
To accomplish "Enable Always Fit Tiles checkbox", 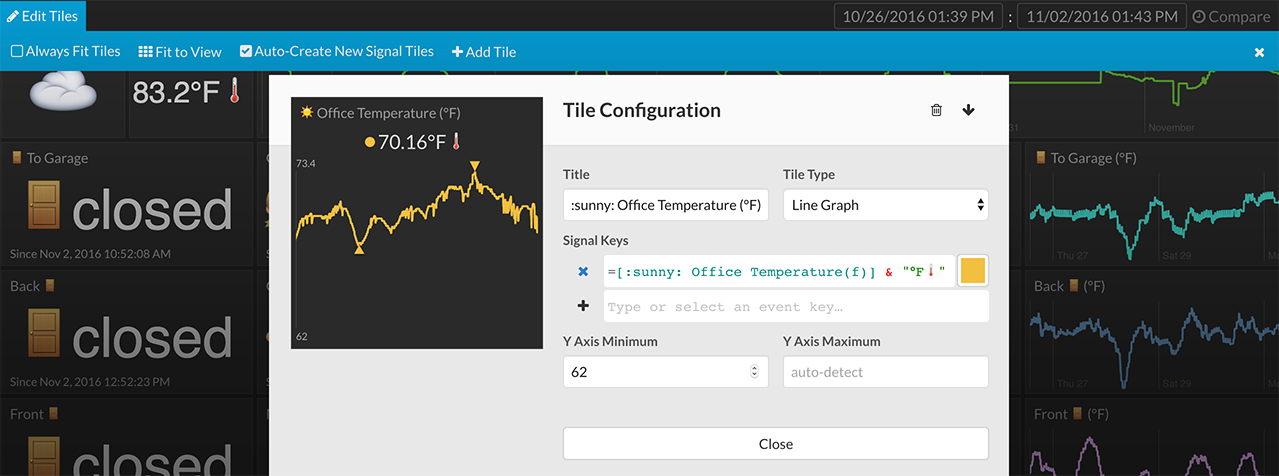I will [17, 51].
